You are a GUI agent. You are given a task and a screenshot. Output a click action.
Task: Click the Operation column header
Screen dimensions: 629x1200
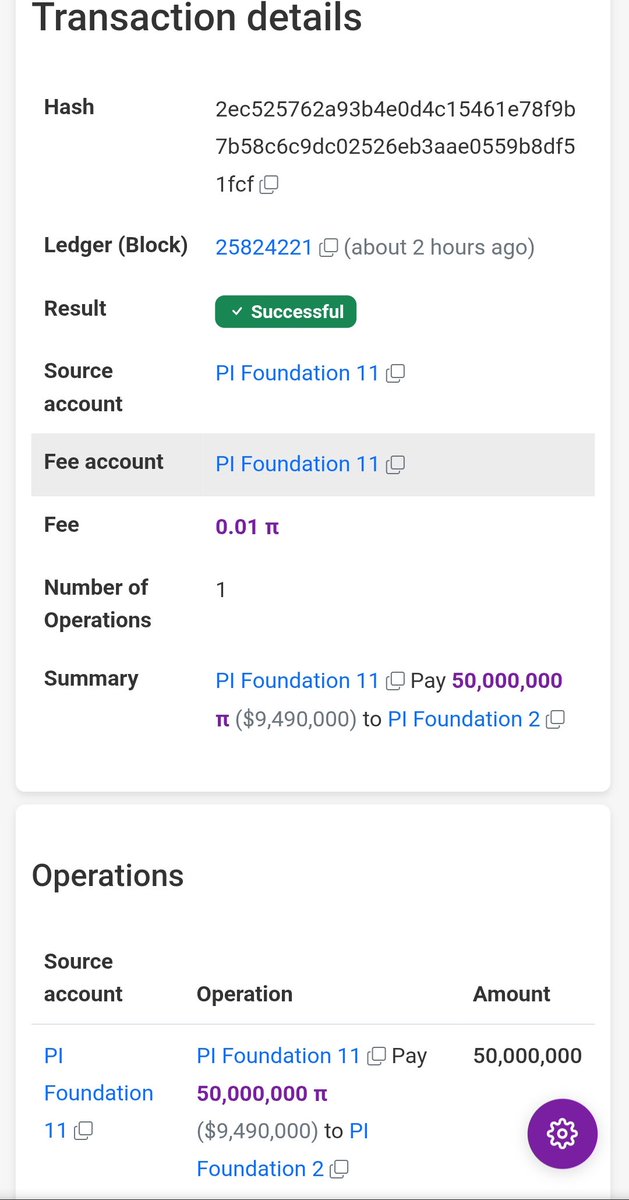coord(245,994)
